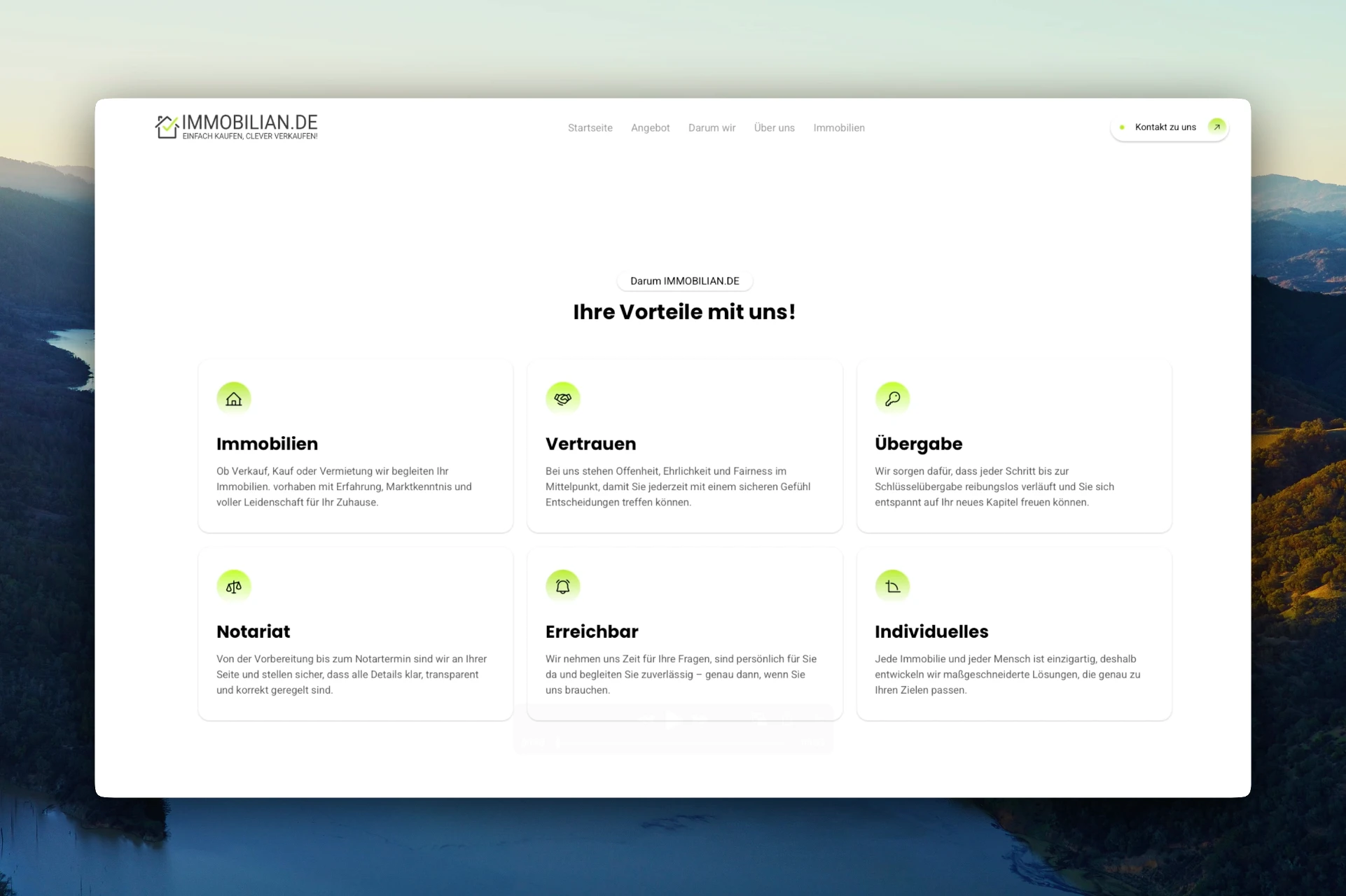Click the green arrow circle inside Kontakt zu uns

click(x=1216, y=127)
